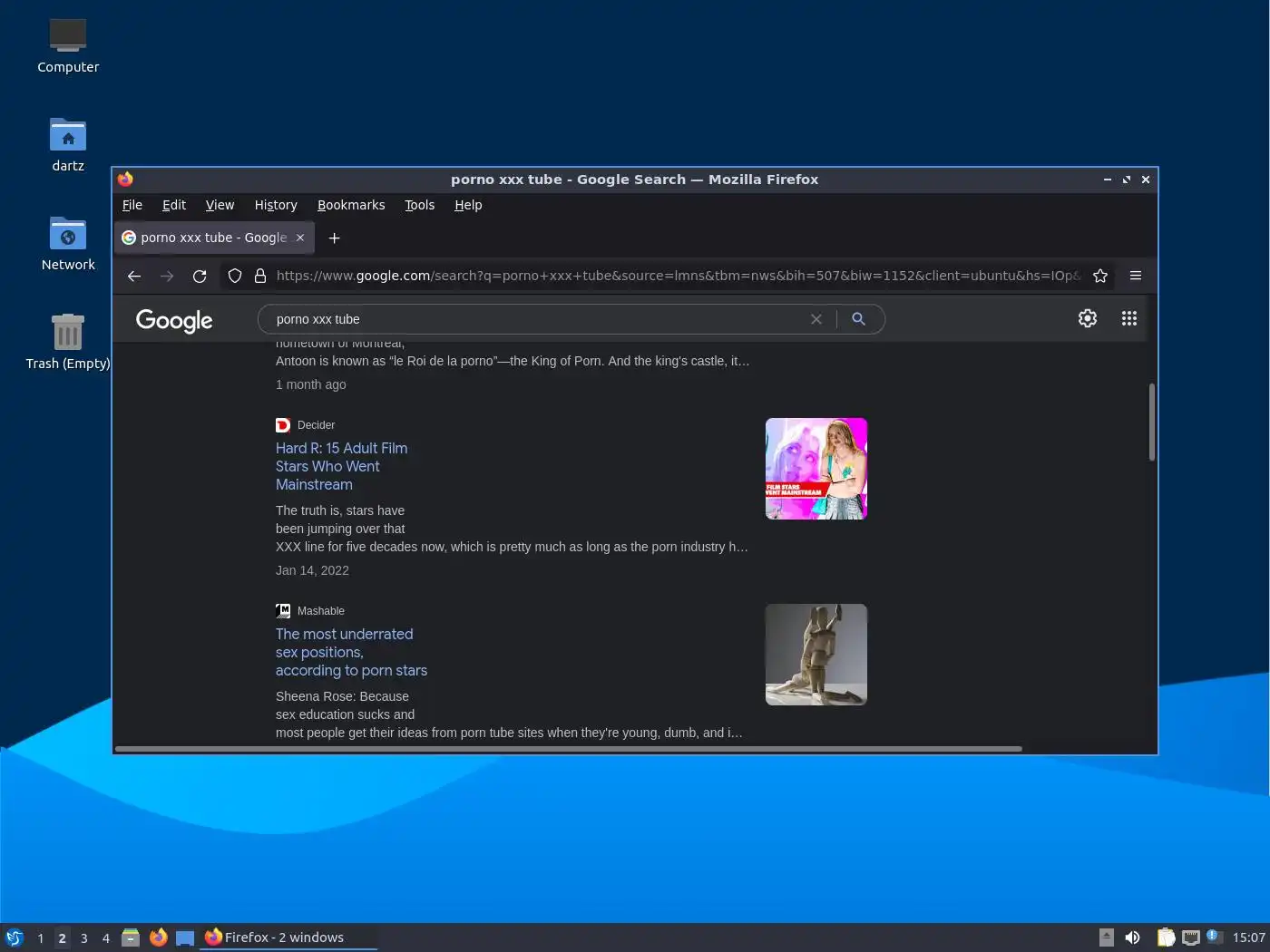Open the History menu
This screenshot has width=1270, height=952.
point(276,205)
